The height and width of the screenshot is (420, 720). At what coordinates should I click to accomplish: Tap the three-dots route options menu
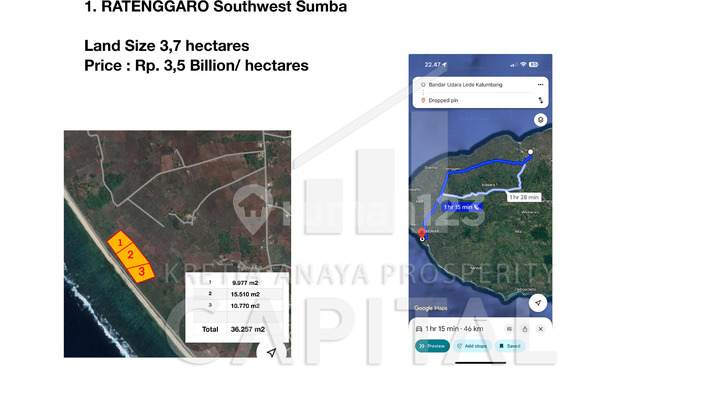coord(540,84)
